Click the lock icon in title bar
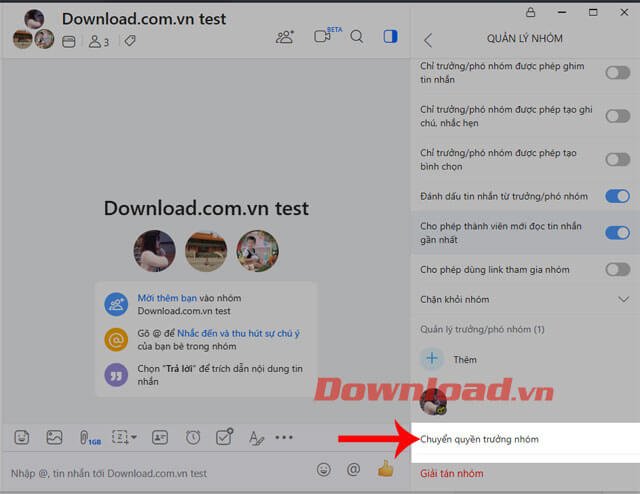The width and height of the screenshot is (640, 494). pyautogui.click(x=530, y=12)
